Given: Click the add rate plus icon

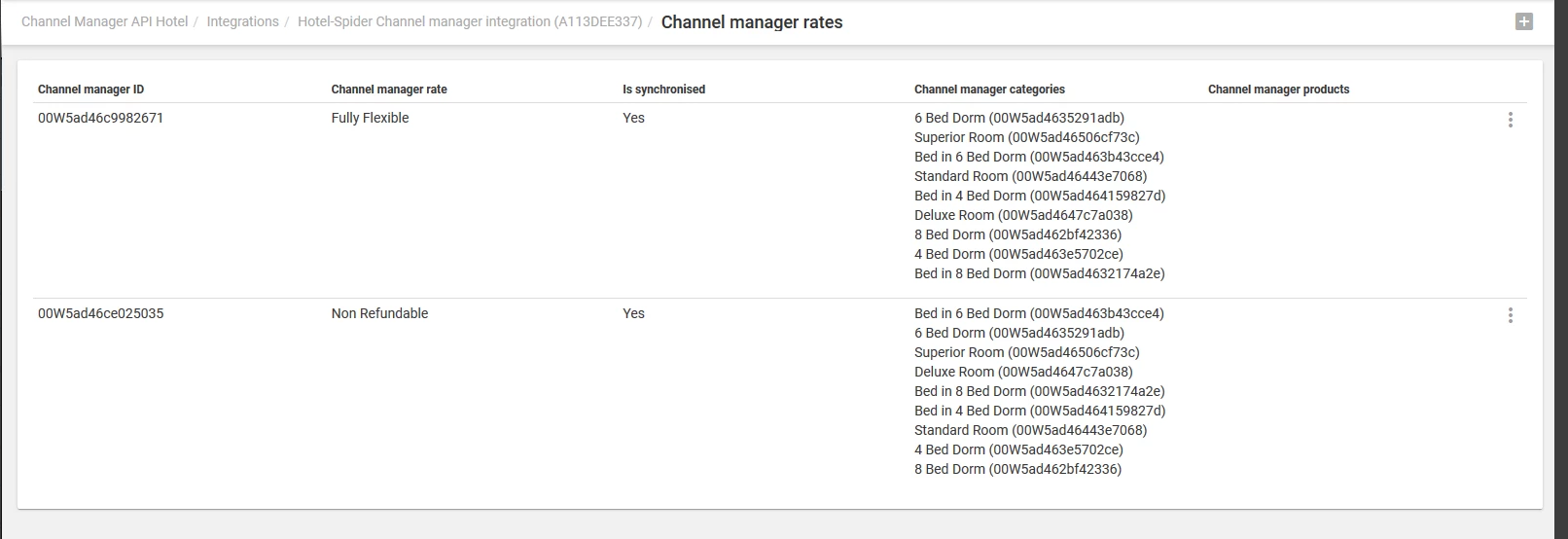Looking at the screenshot, I should [1523, 21].
